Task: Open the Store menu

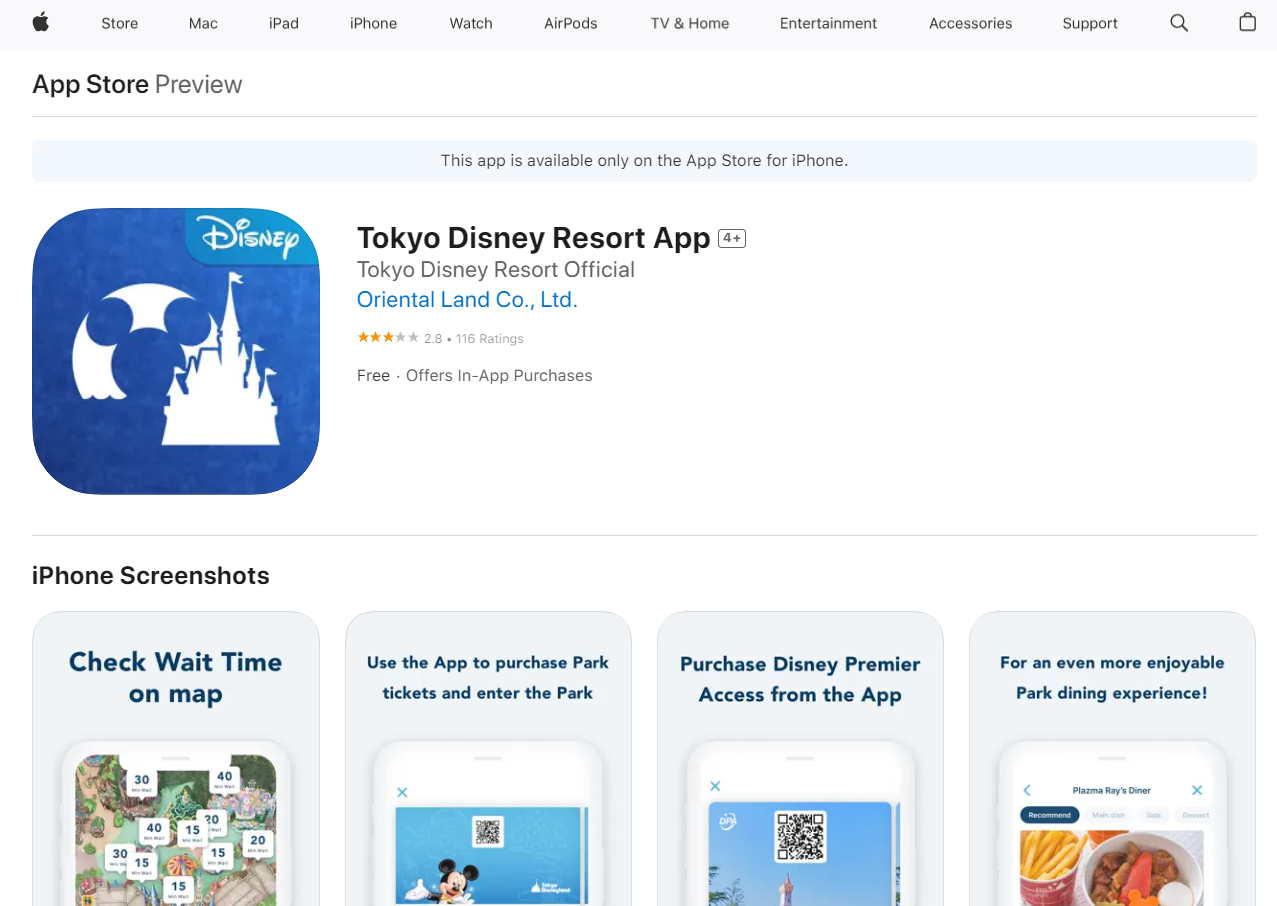Action: 120,23
